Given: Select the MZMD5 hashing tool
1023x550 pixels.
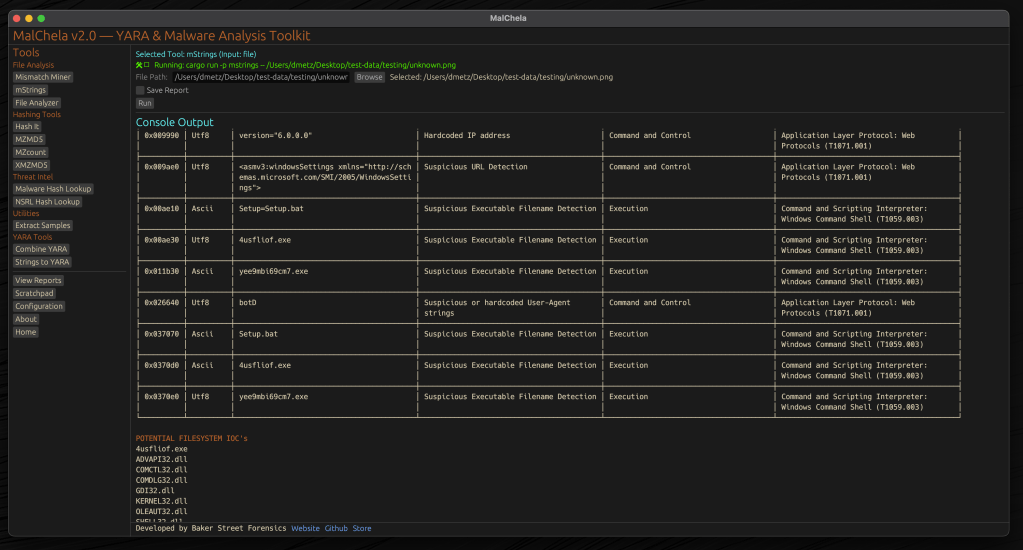Looking at the screenshot, I should pyautogui.click(x=30, y=140).
